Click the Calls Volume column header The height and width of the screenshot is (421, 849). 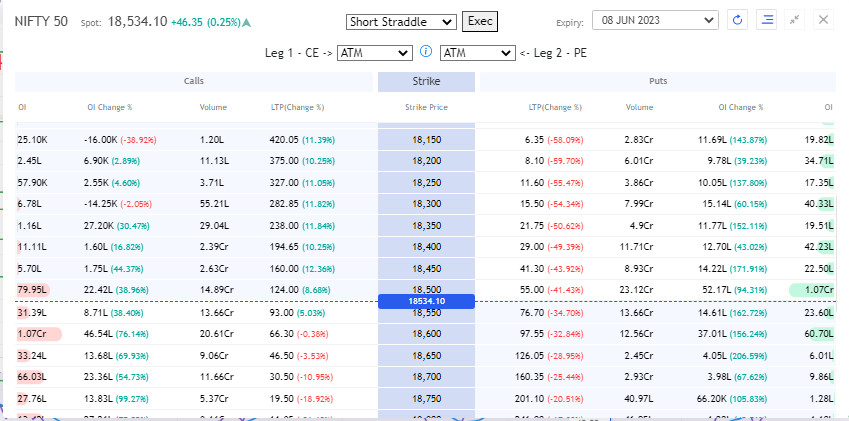pos(213,107)
